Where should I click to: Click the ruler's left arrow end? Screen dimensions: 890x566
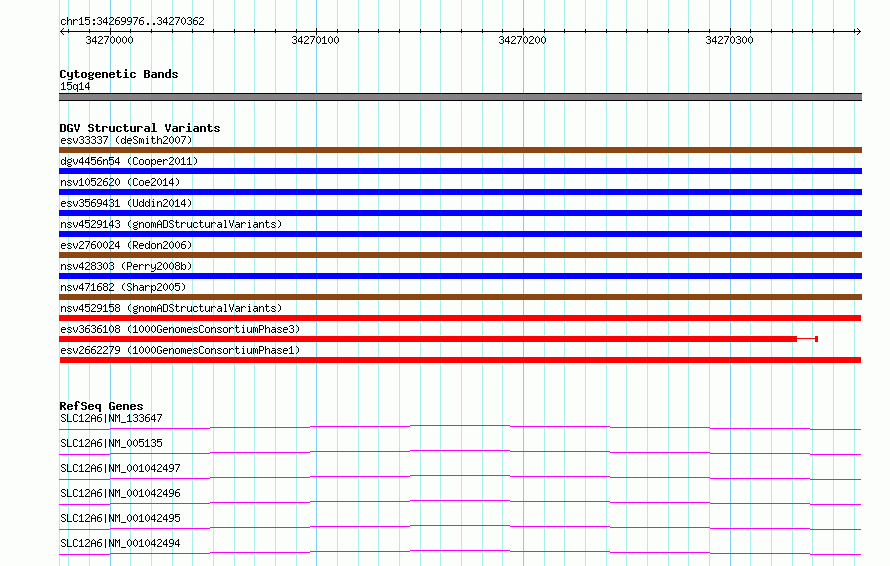[x=62, y=32]
